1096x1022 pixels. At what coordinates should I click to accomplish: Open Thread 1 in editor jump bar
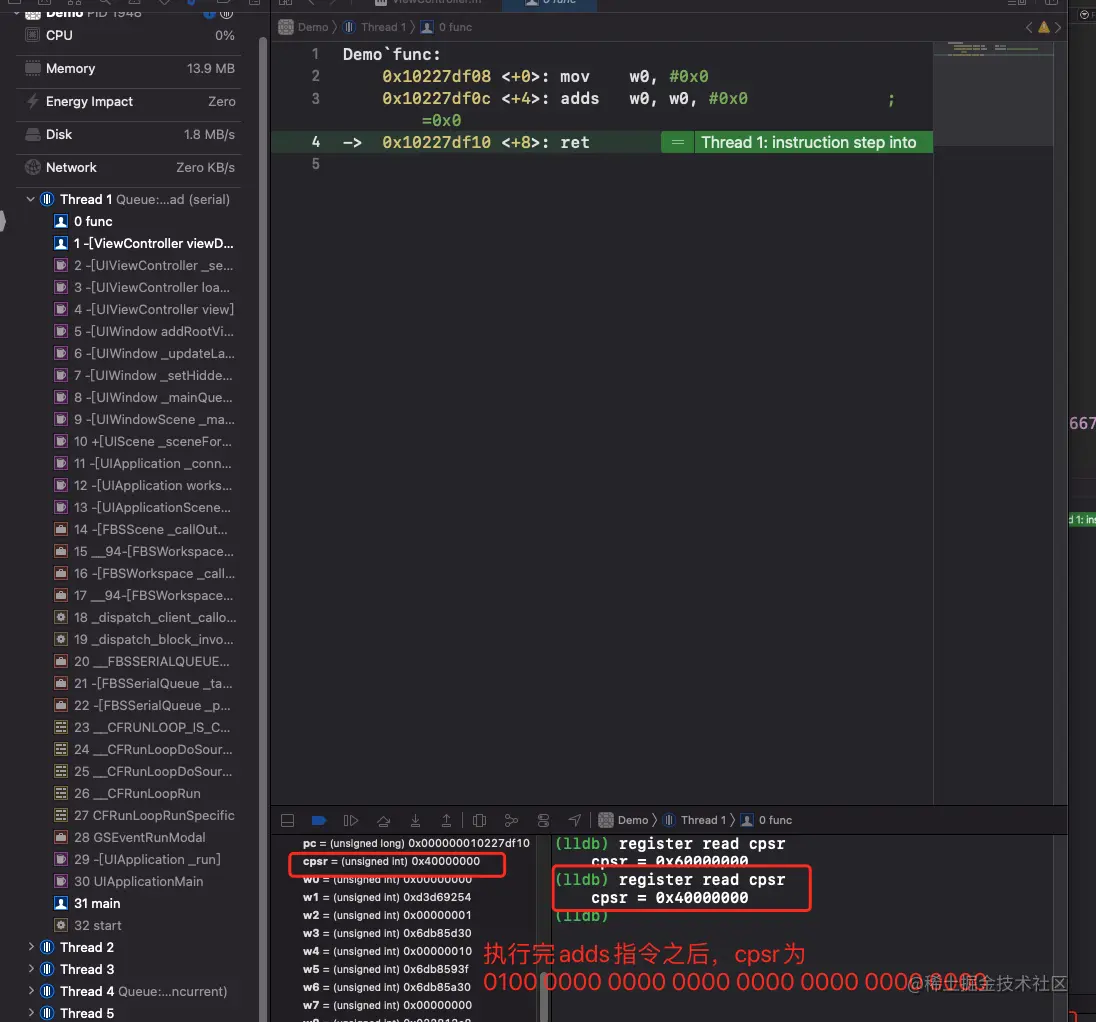coord(375,27)
